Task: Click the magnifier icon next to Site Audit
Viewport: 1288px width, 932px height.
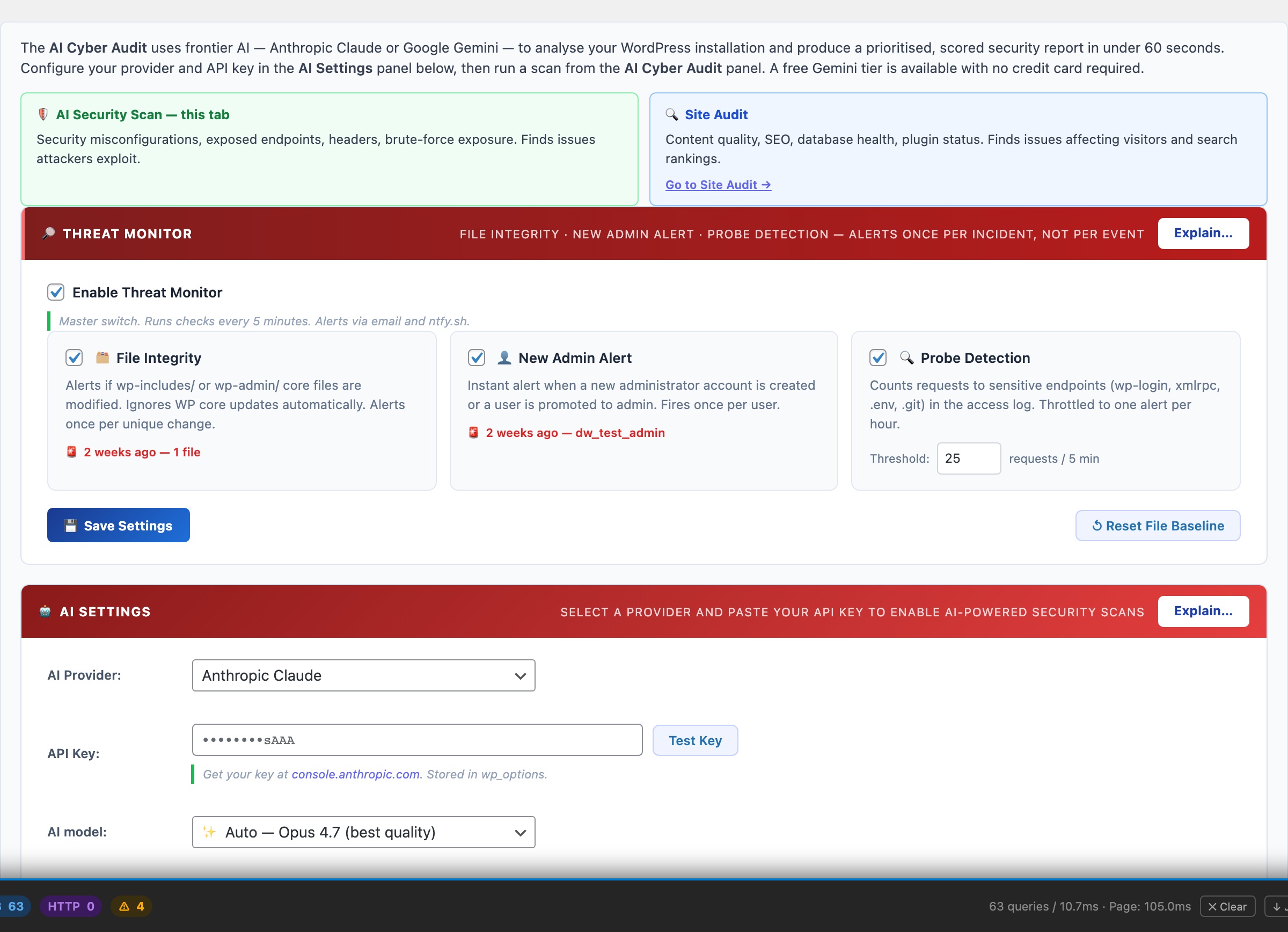Action: click(672, 115)
